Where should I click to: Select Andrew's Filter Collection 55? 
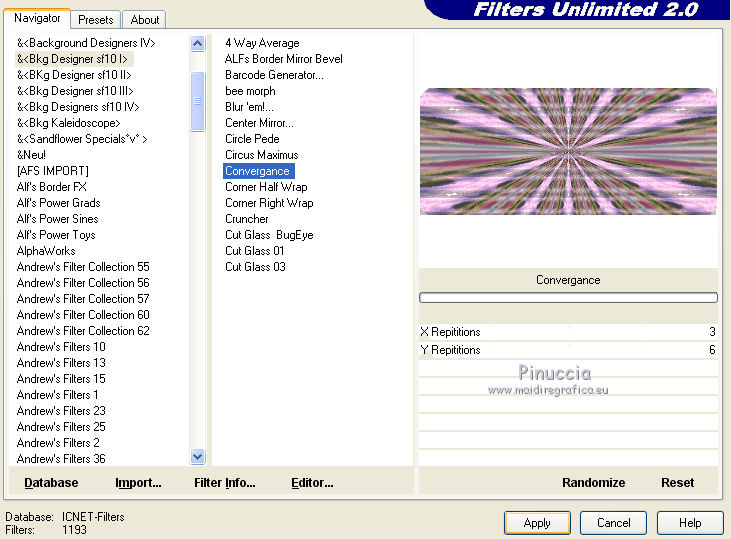pos(83,267)
